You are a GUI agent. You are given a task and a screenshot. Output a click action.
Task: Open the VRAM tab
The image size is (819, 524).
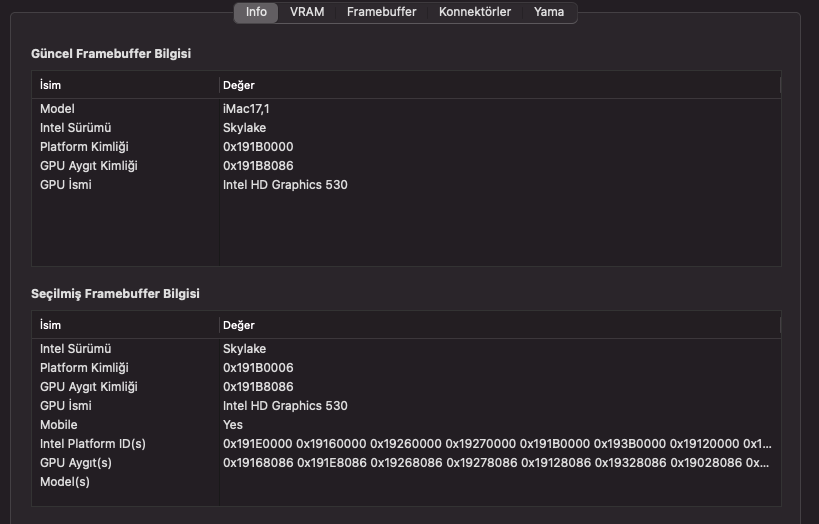pyautogui.click(x=306, y=12)
